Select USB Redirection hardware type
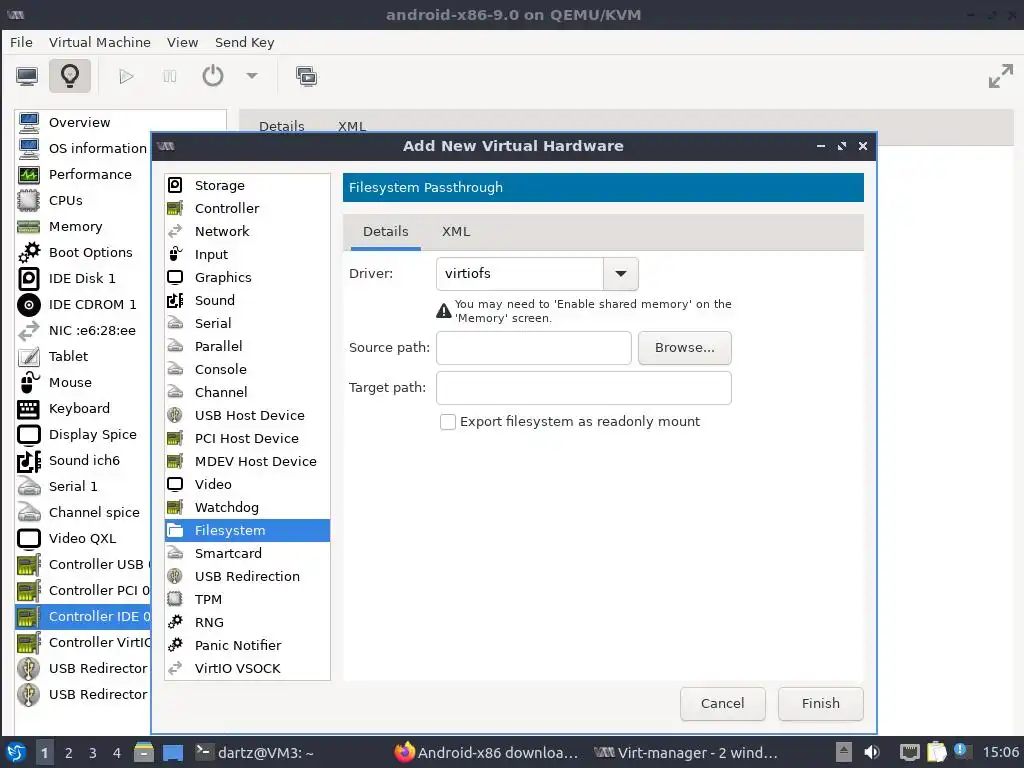Viewport: 1024px width, 768px height. tap(248, 576)
